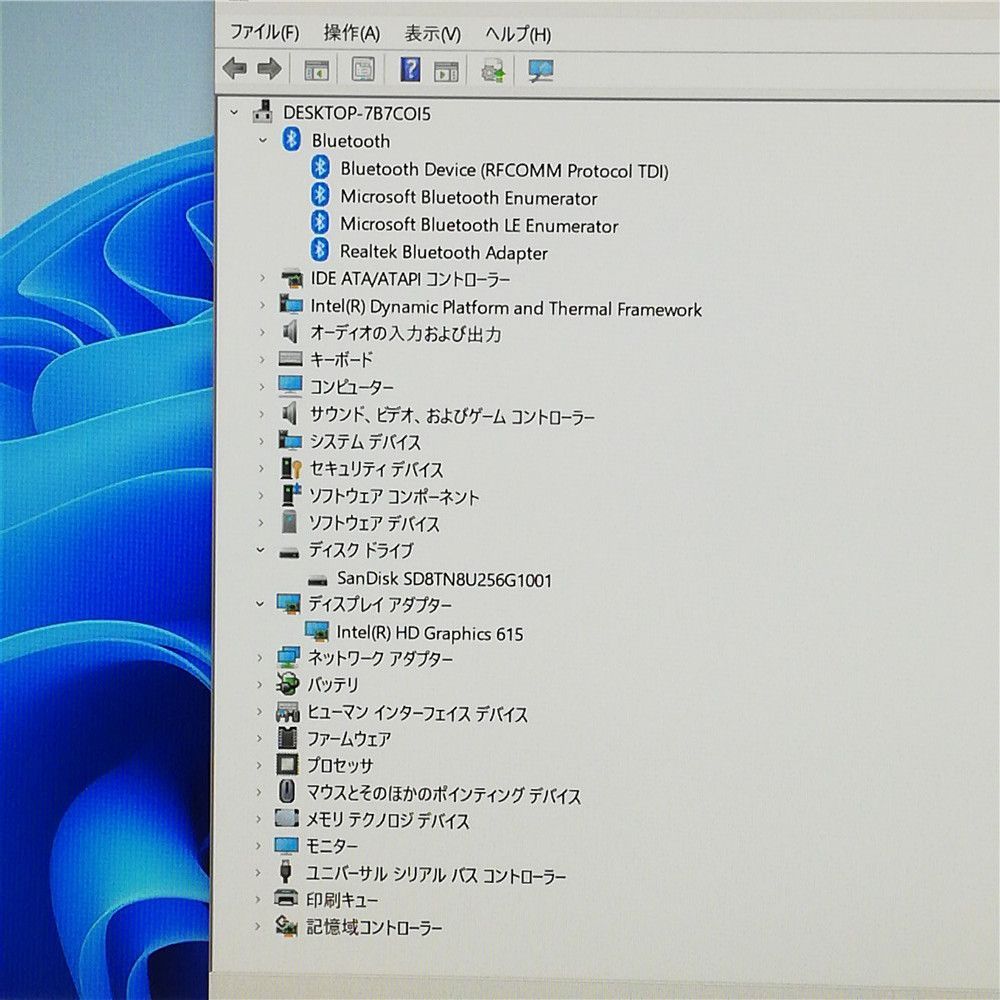This screenshot has width=1000, height=1000.
Task: Open the 表示(V) menu
Action: tap(432, 34)
